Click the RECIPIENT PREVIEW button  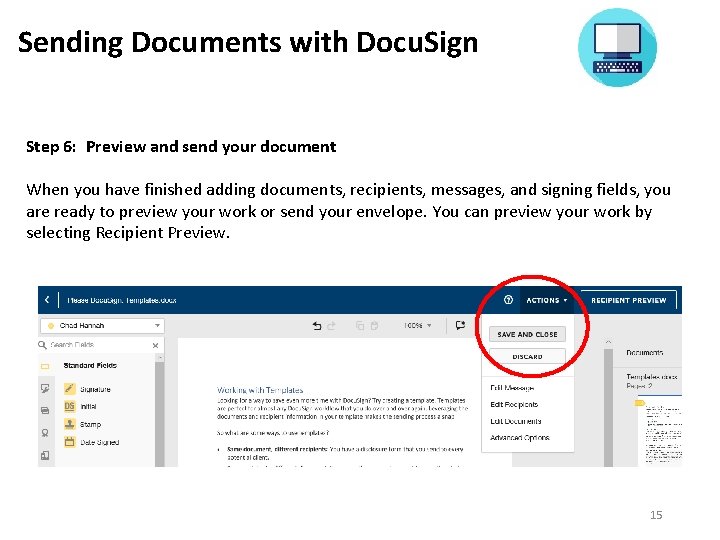coord(629,300)
